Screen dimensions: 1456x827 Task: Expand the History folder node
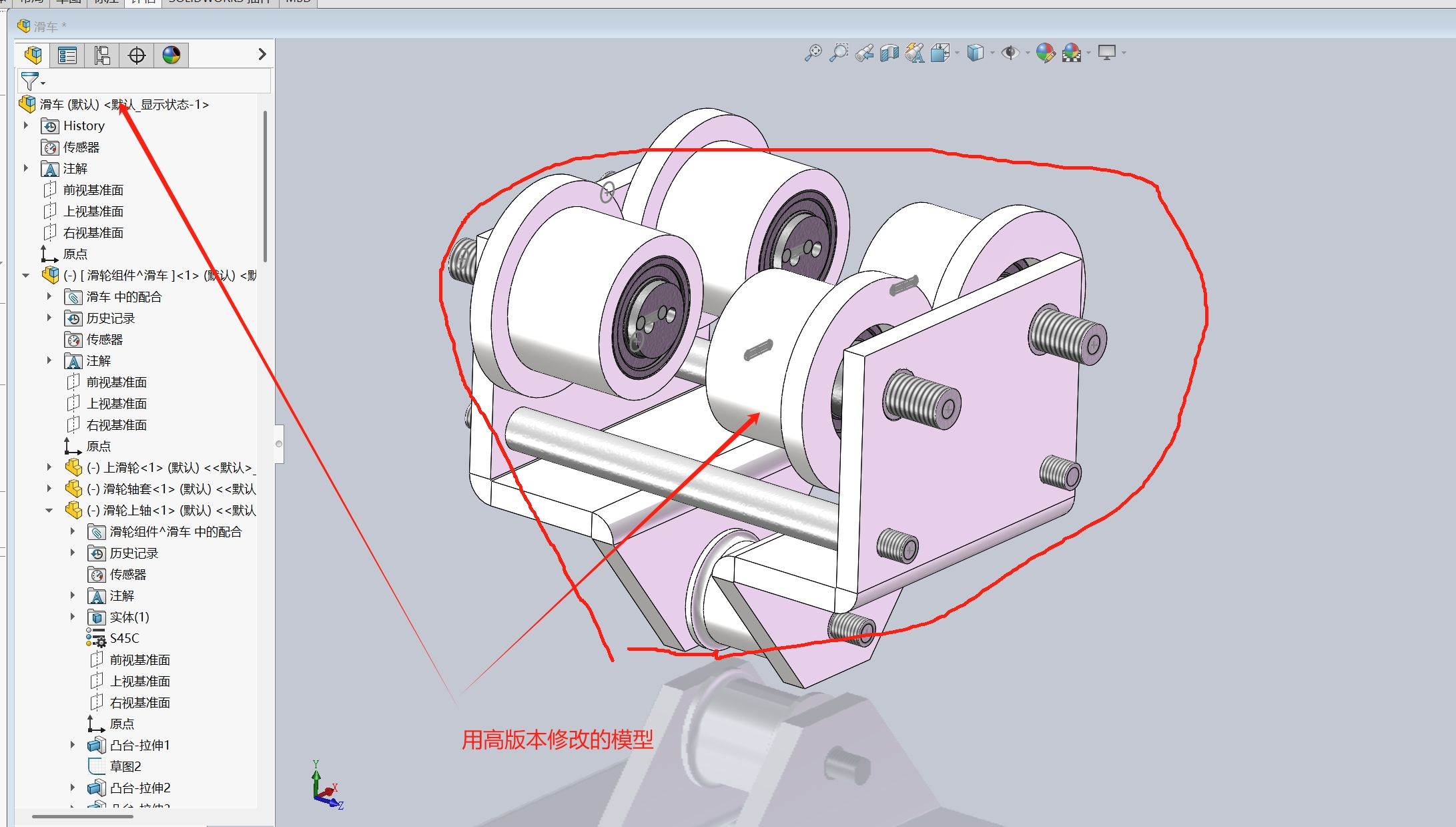click(x=26, y=125)
